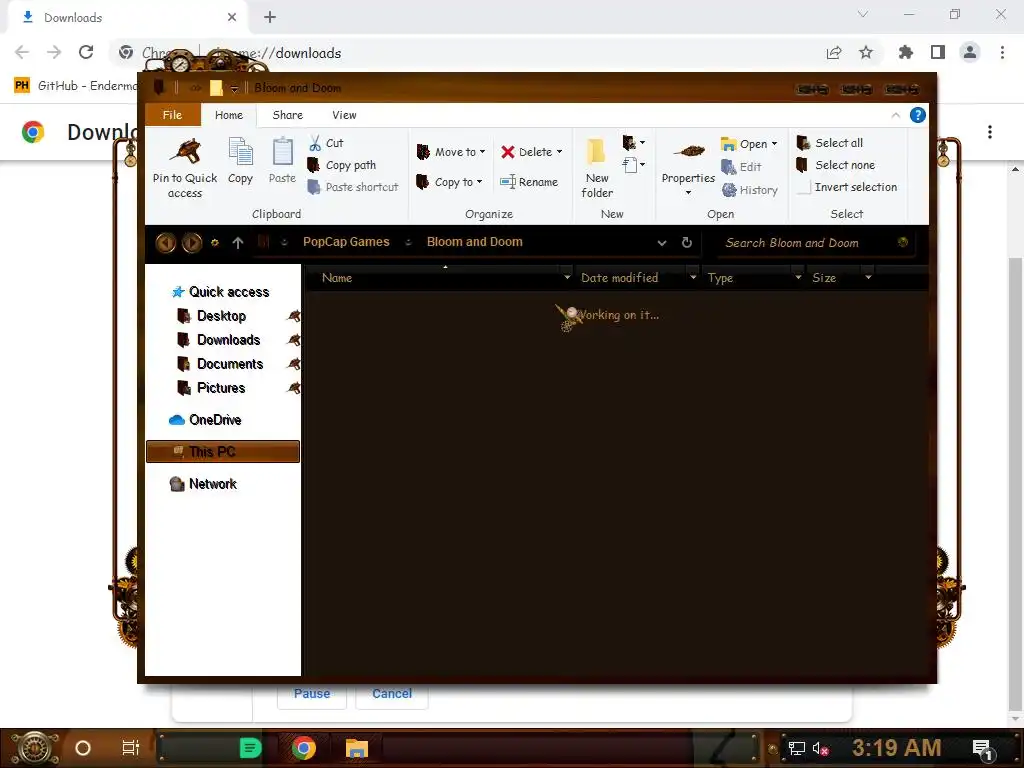The height and width of the screenshot is (768, 1024).
Task: Bookmark this Chrome page star
Action: [866, 52]
